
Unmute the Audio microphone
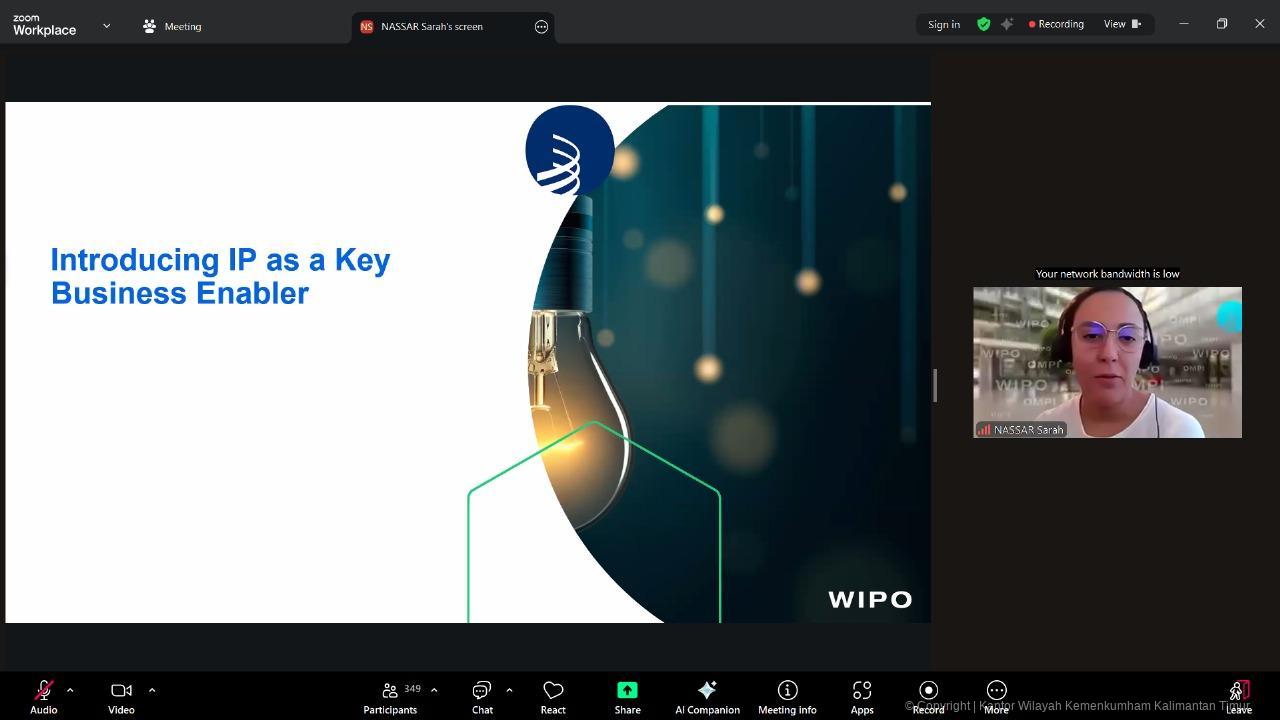(x=43, y=697)
